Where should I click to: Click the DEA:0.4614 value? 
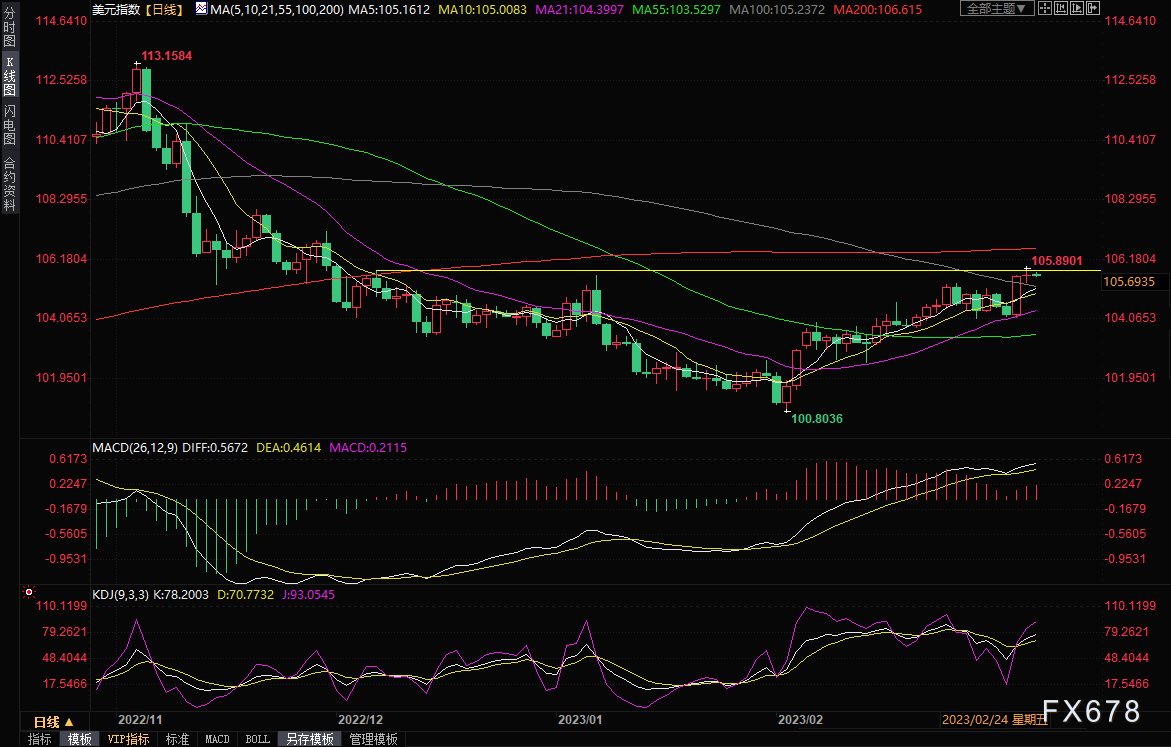click(x=288, y=447)
